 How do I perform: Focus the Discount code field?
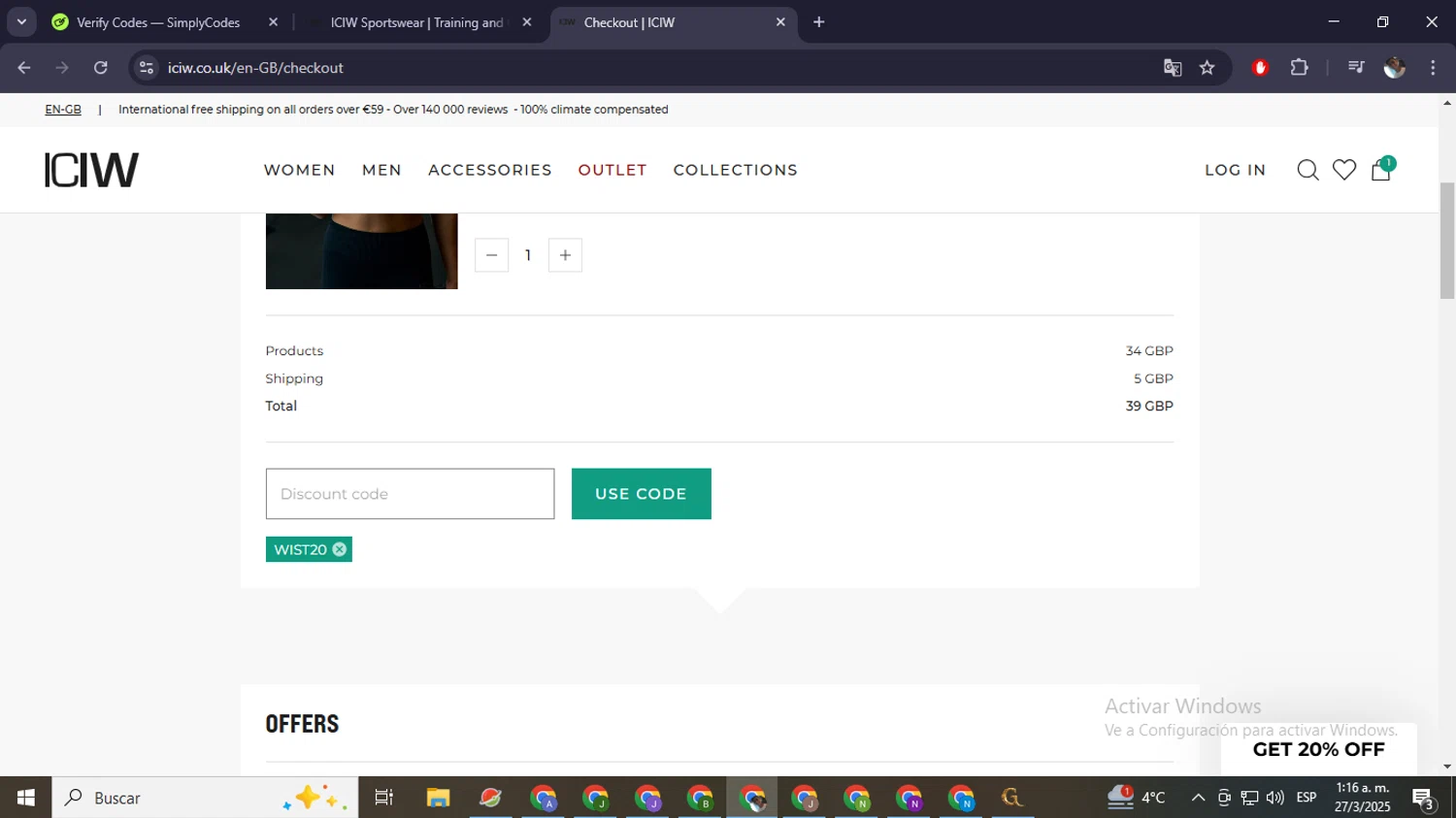(x=411, y=494)
